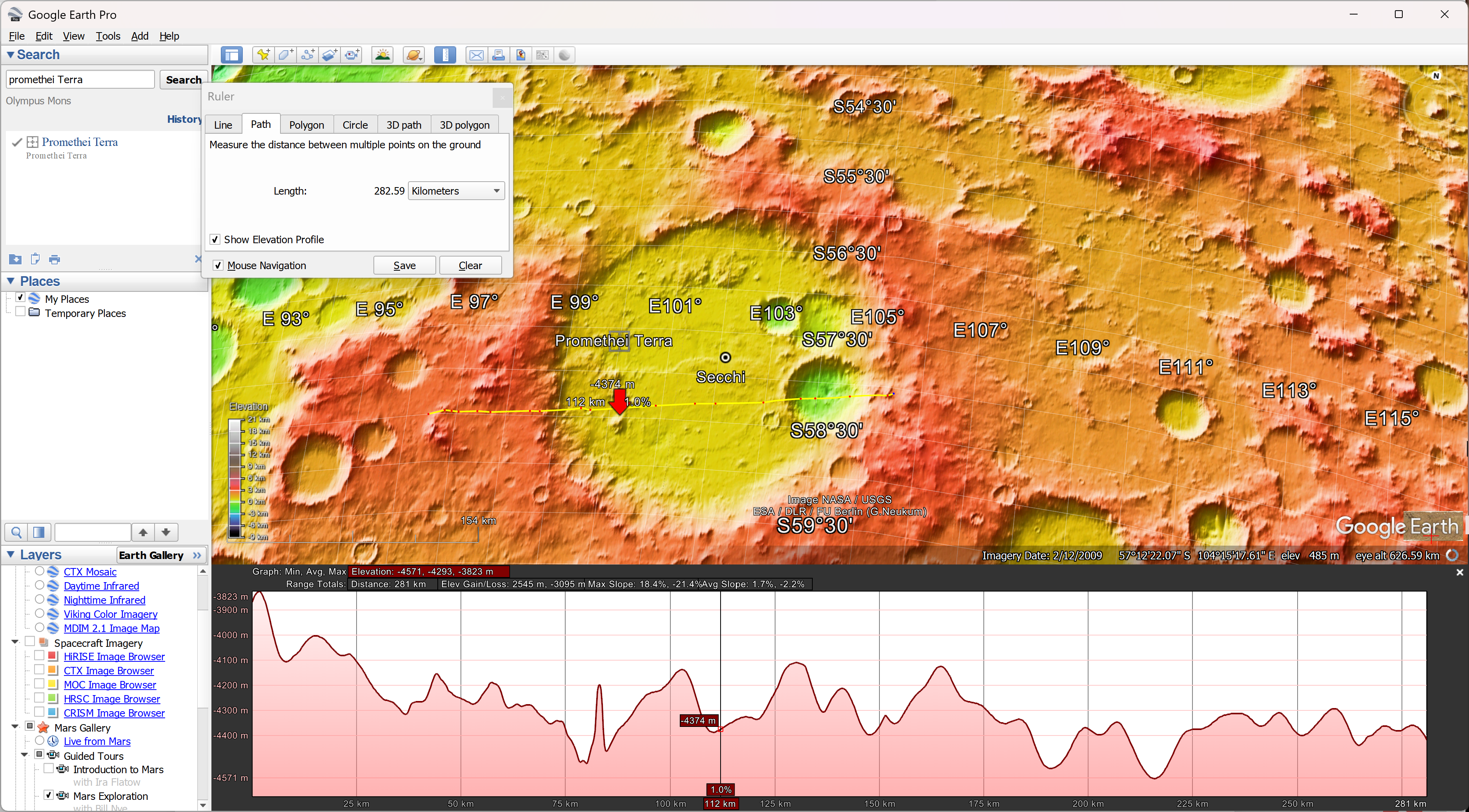The width and height of the screenshot is (1469, 812).
Task: Click the blue X clearing search results
Action: pyautogui.click(x=198, y=259)
